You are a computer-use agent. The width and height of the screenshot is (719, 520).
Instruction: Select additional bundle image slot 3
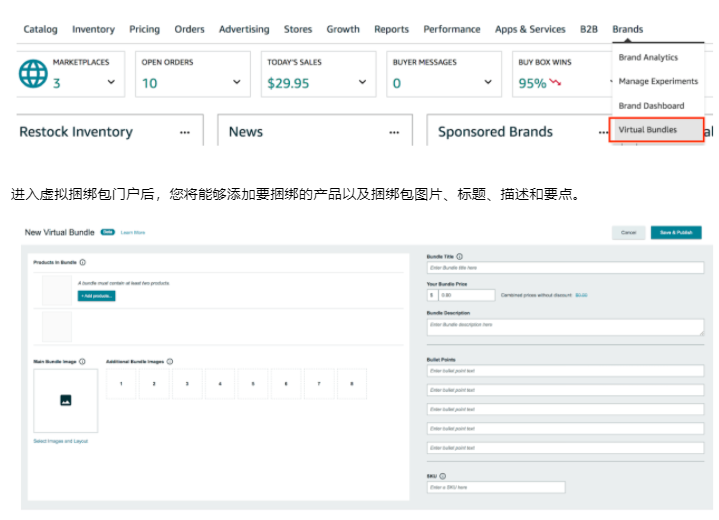[x=187, y=383]
